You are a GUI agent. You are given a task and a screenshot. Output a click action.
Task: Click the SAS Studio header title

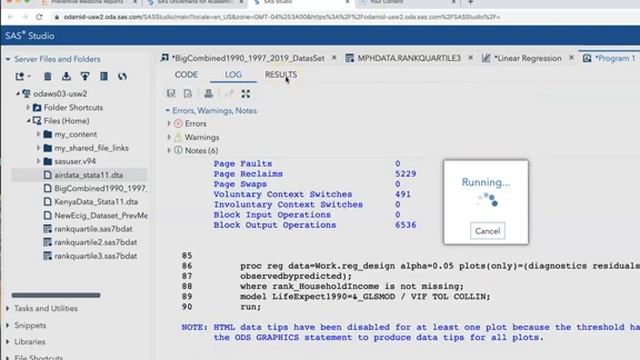(29, 36)
